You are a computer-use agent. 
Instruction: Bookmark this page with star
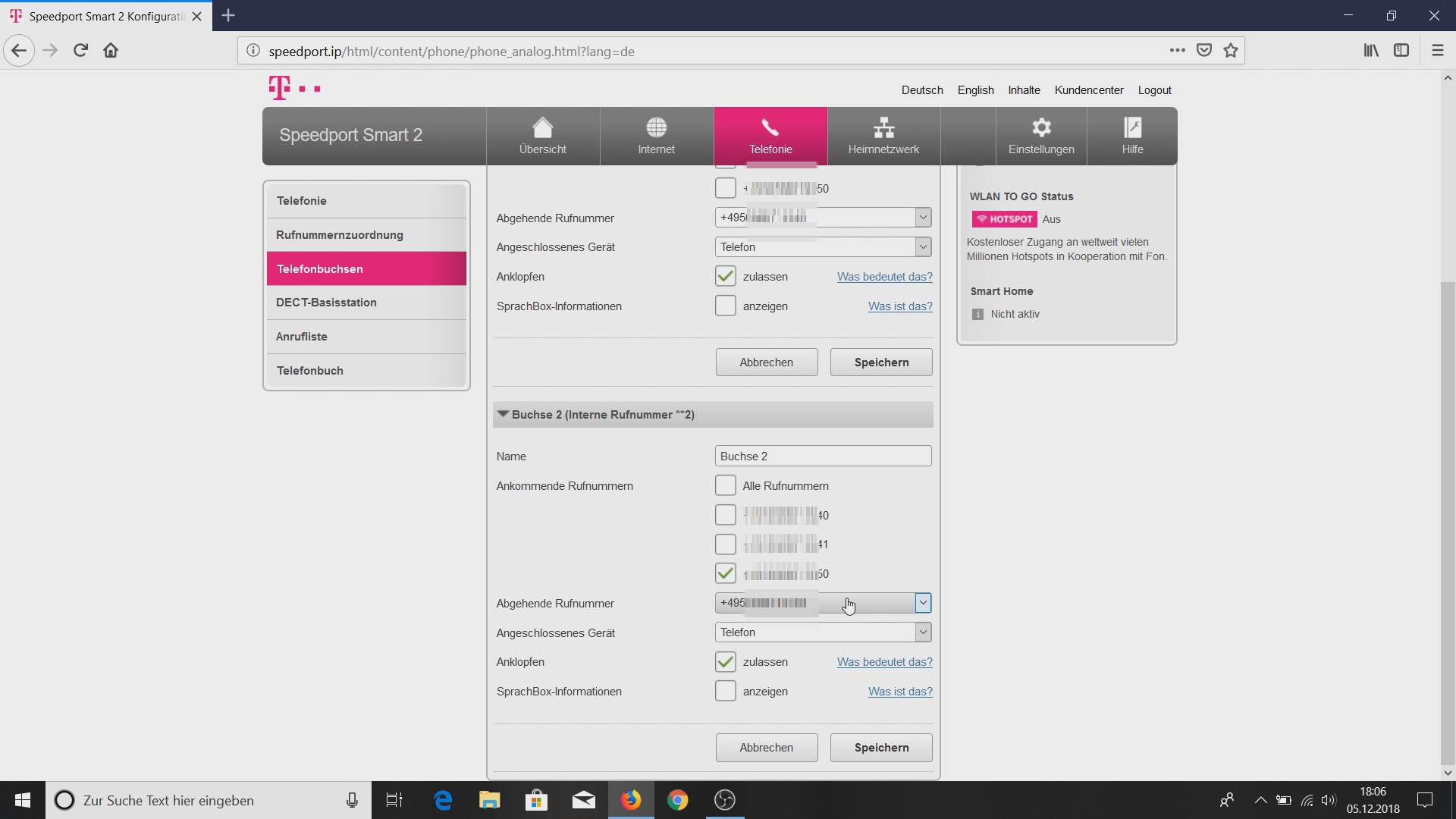tap(1231, 51)
